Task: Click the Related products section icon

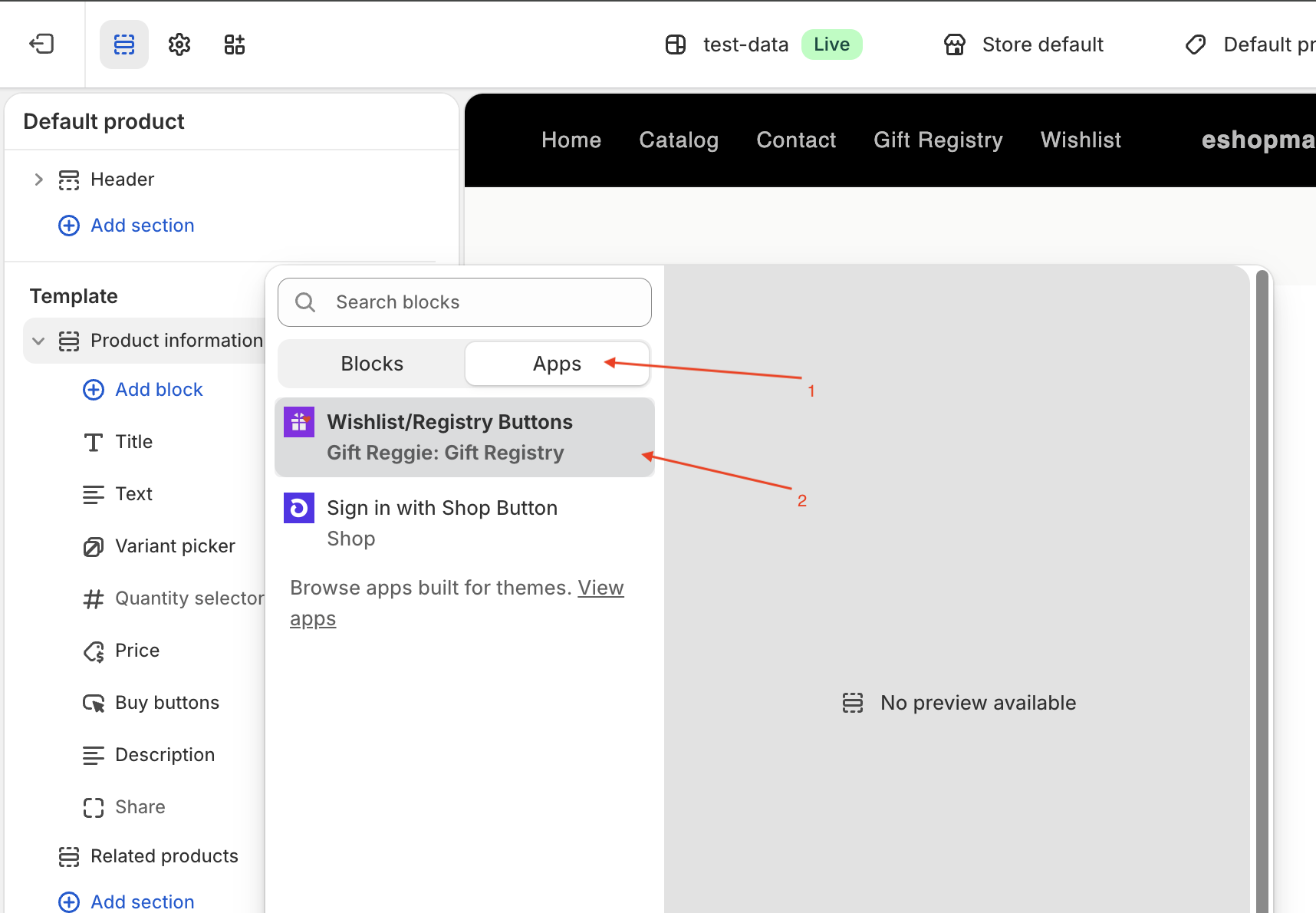Action: (x=69, y=856)
